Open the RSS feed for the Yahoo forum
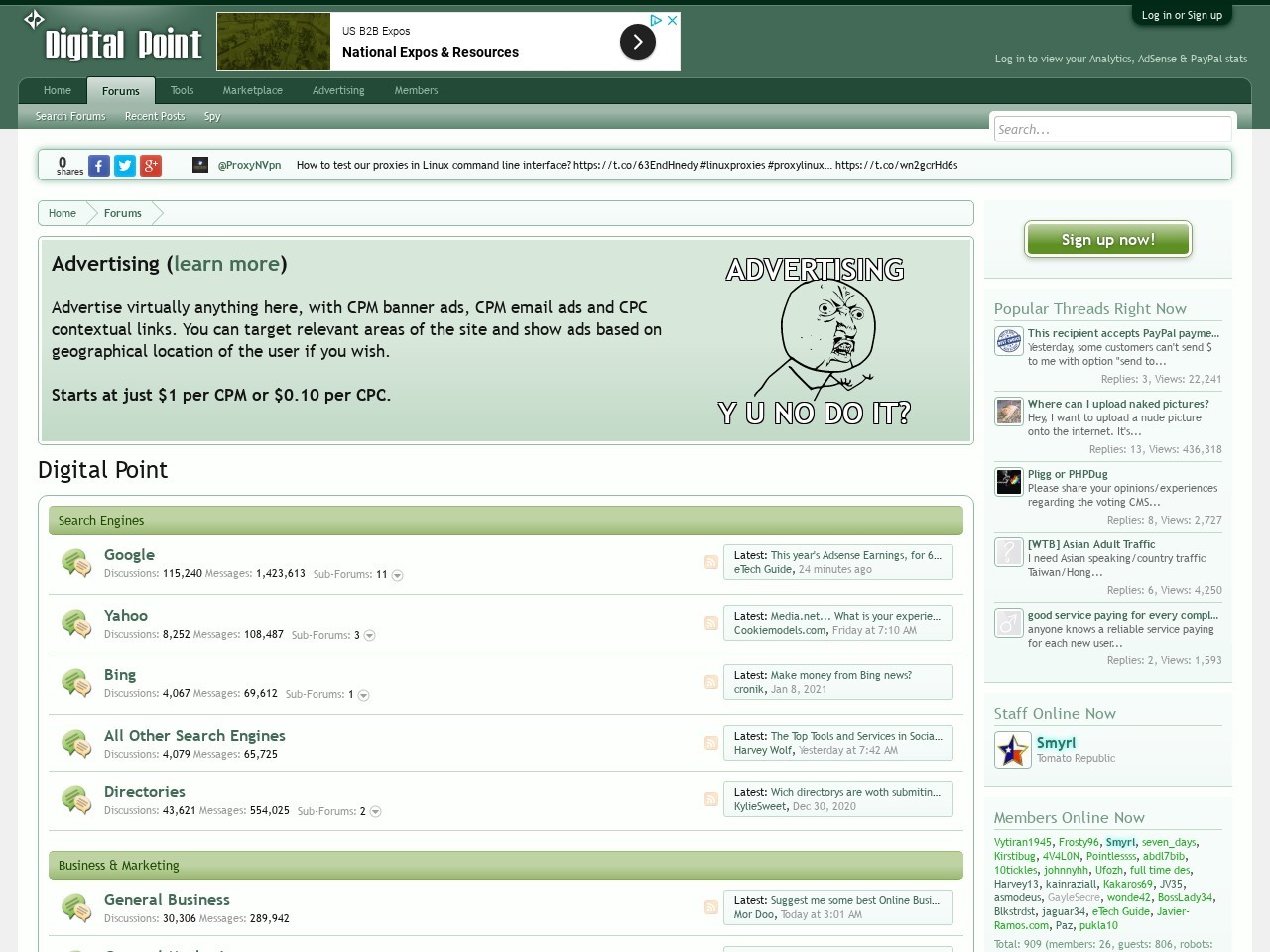1270x952 pixels. 710,622
